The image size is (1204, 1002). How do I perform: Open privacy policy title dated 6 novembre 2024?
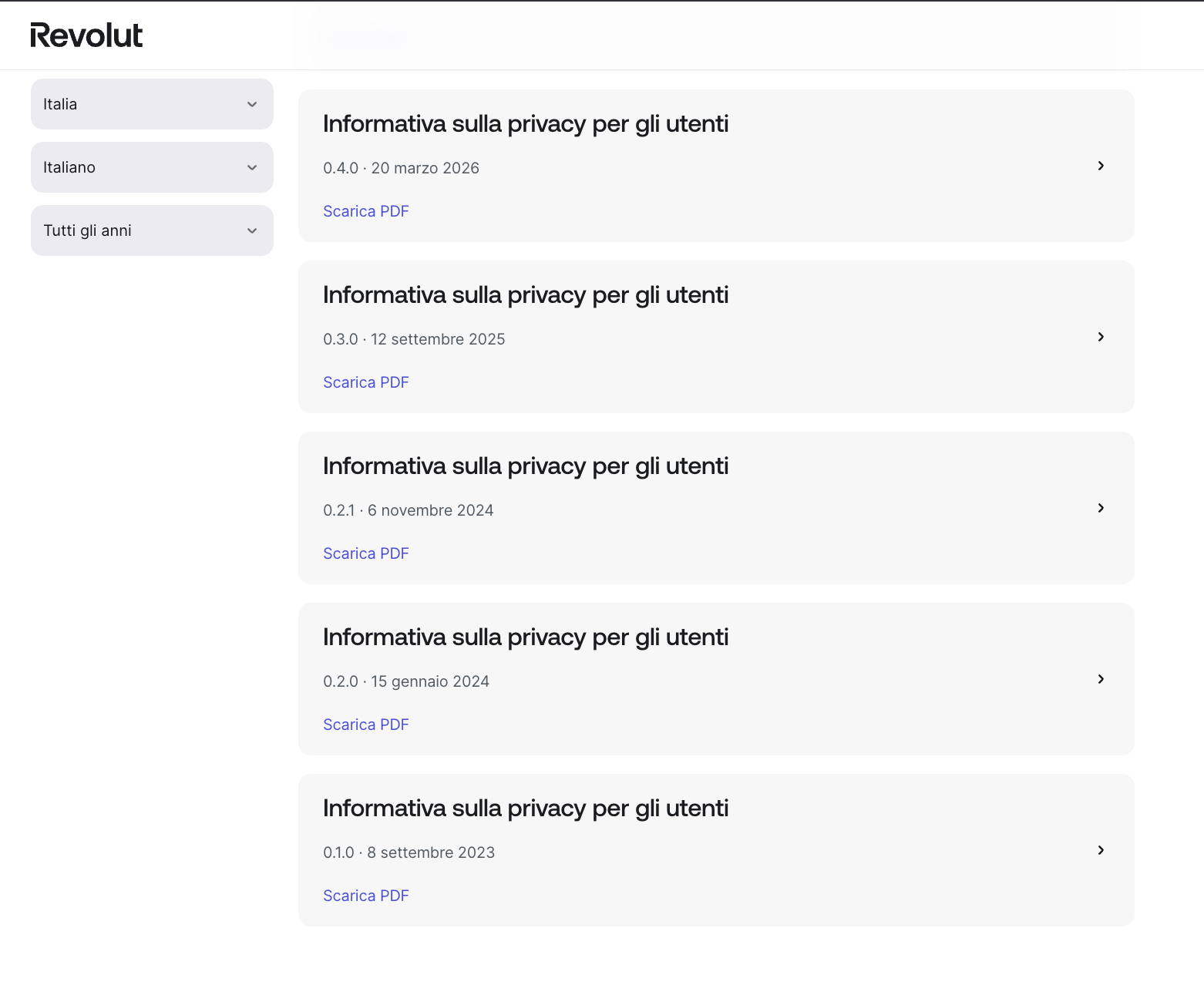526,466
